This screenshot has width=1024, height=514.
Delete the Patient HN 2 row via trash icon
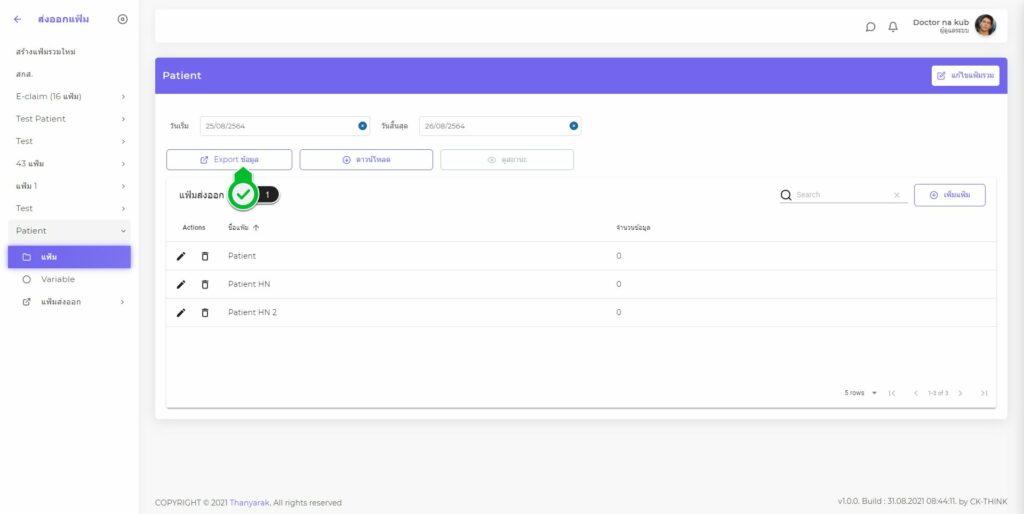205,312
